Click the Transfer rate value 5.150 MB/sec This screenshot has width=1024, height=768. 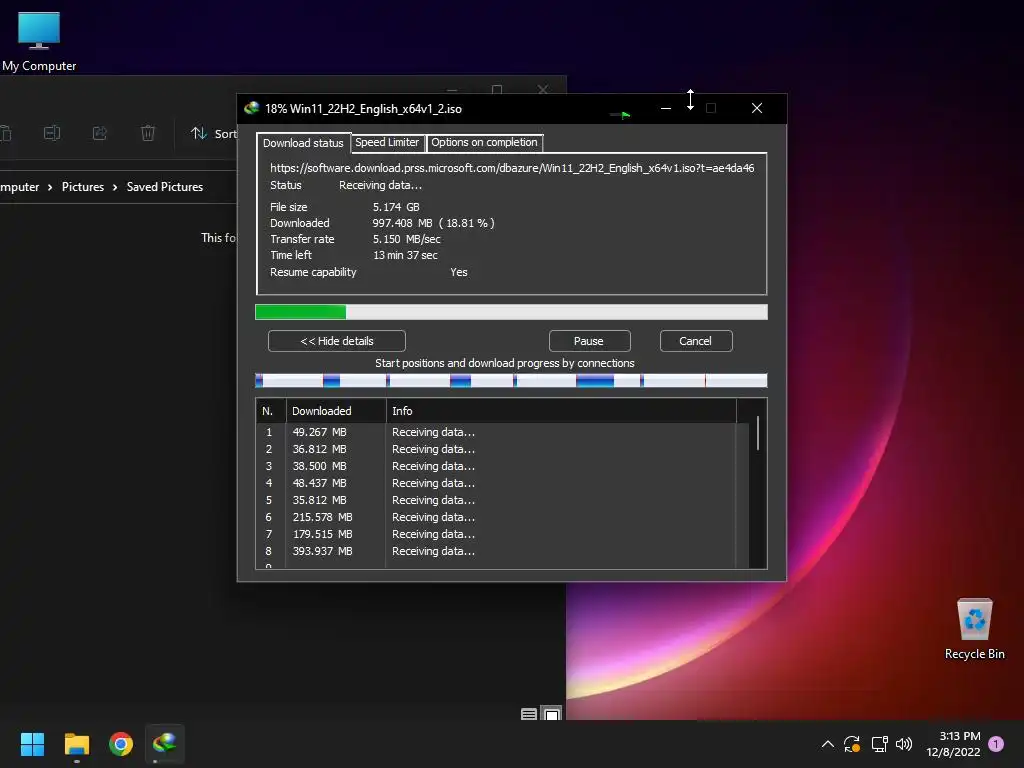click(406, 239)
